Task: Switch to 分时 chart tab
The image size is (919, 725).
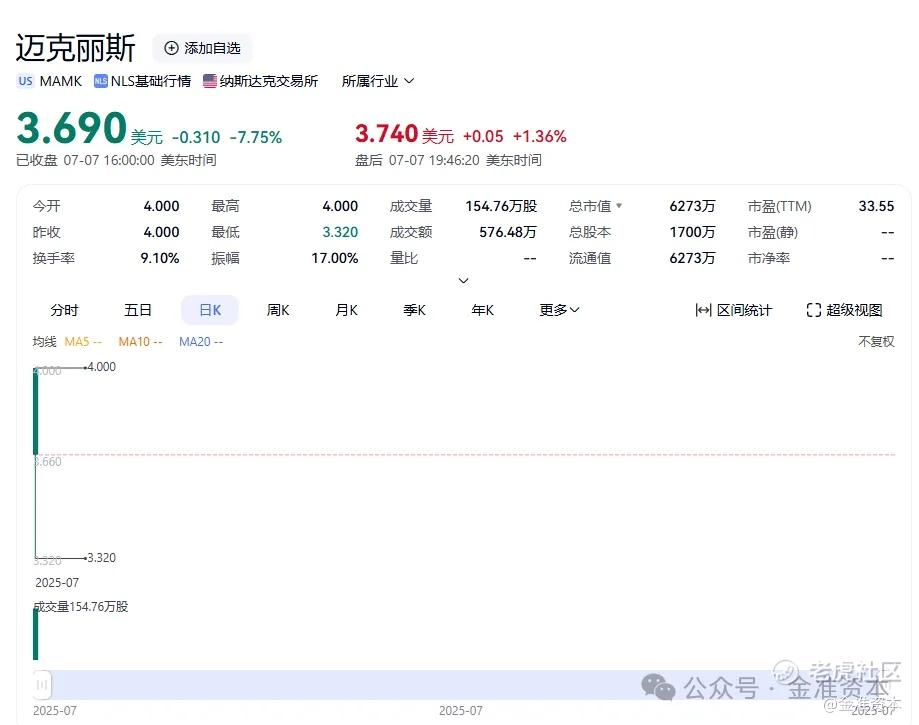Action: 64,310
